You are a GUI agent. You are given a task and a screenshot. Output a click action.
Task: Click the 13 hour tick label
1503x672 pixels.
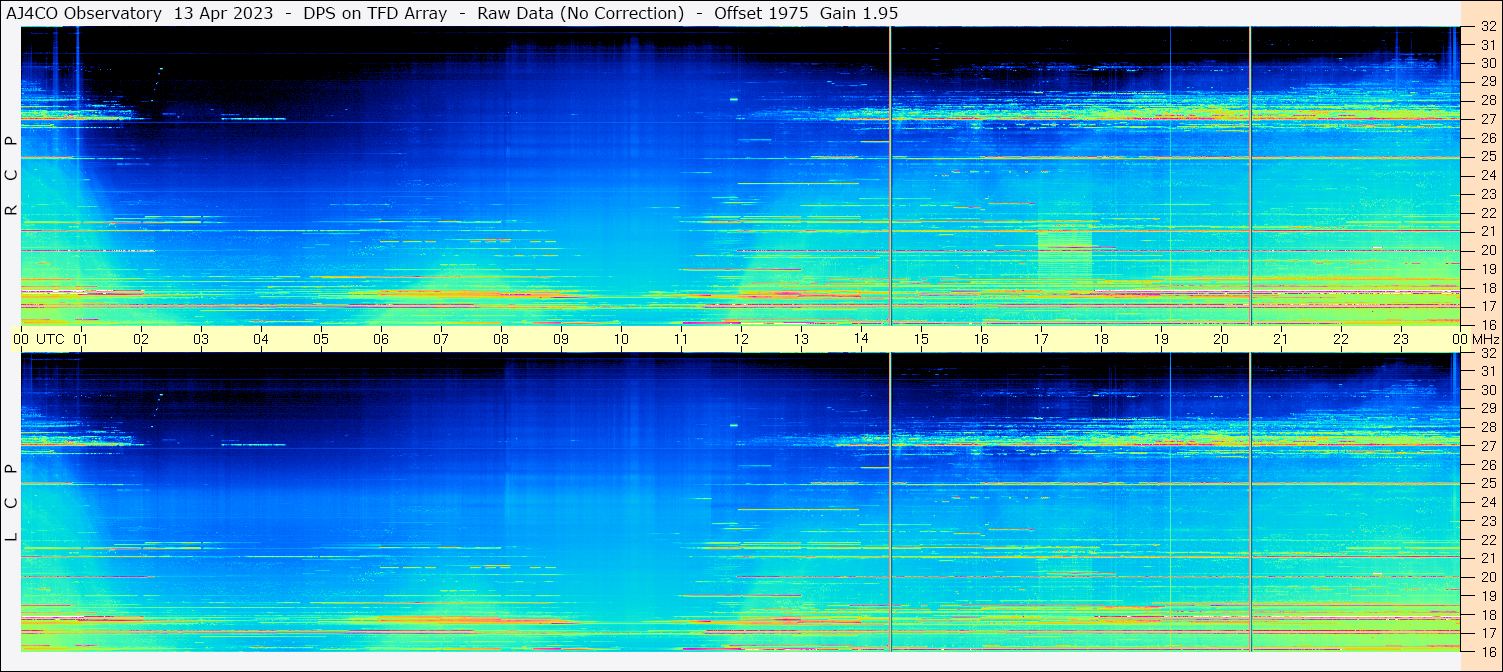(801, 339)
